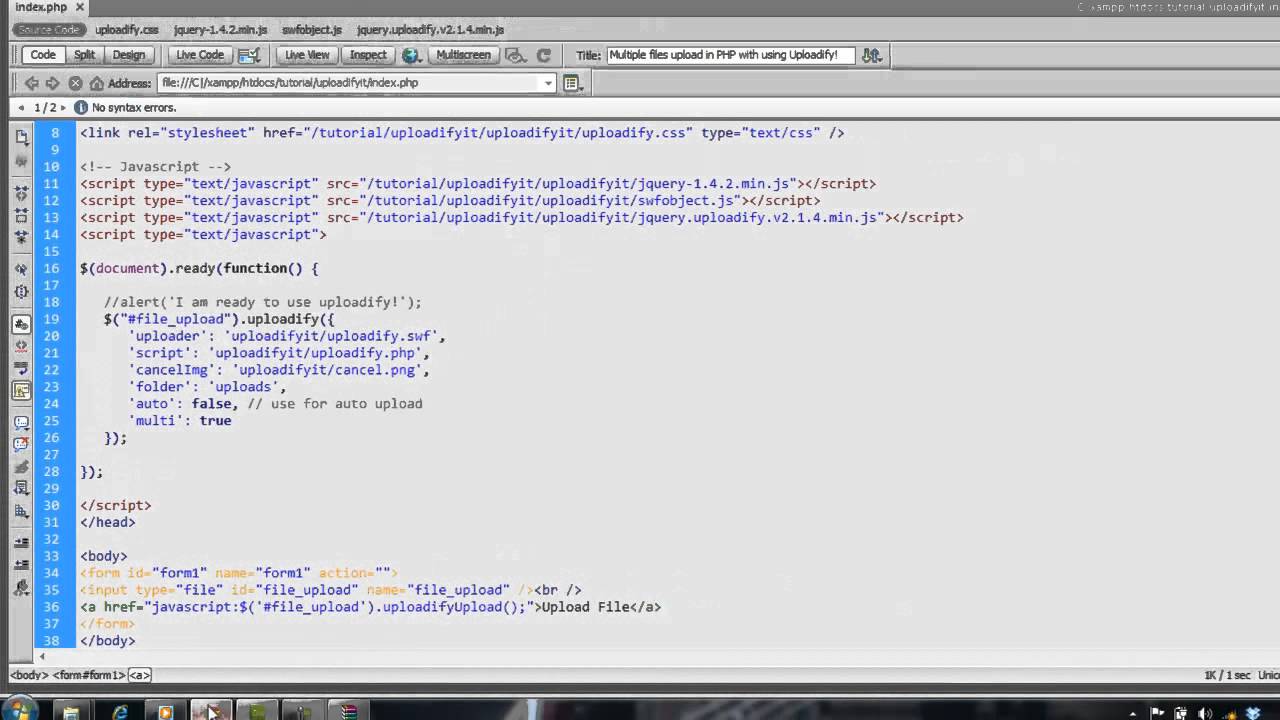Open Preview in Browser globe menu

pos(411,55)
